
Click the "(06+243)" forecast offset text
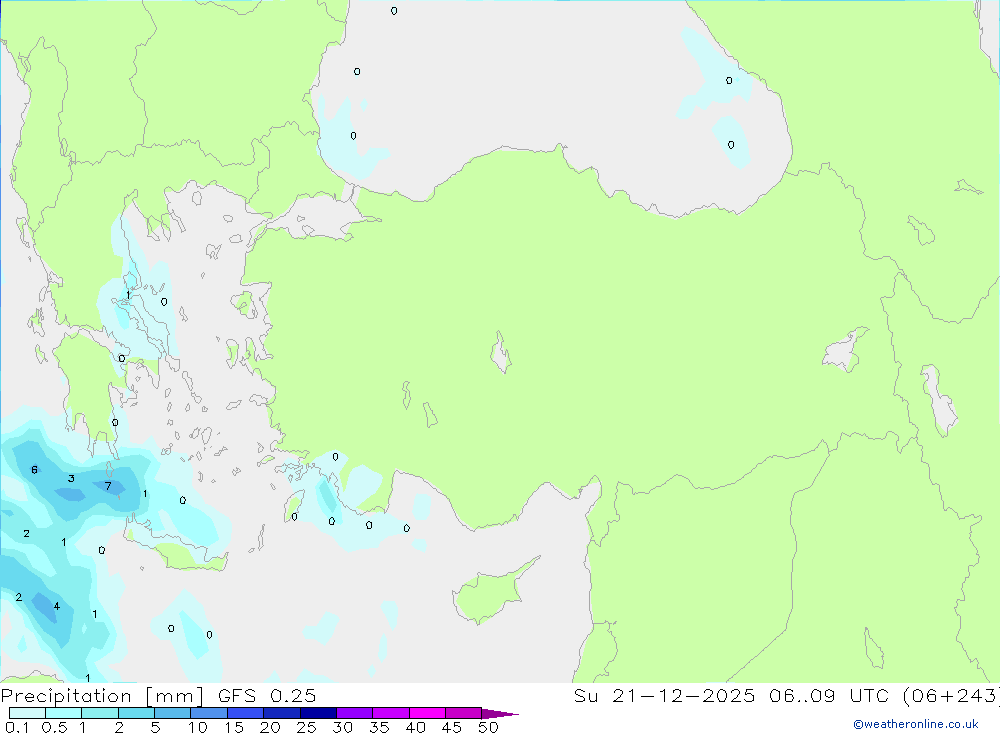[x=952, y=696]
